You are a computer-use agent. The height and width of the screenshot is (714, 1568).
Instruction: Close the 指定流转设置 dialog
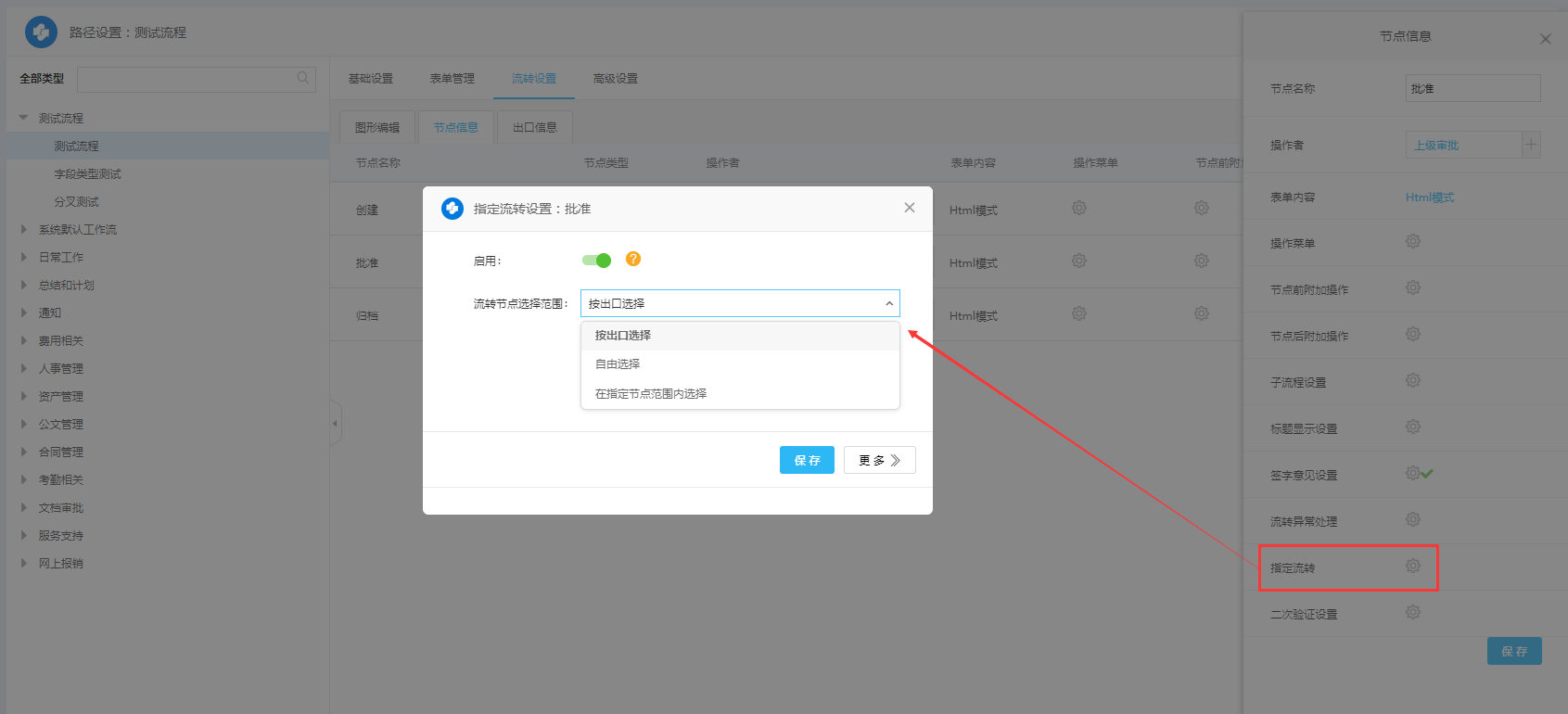[x=909, y=208]
